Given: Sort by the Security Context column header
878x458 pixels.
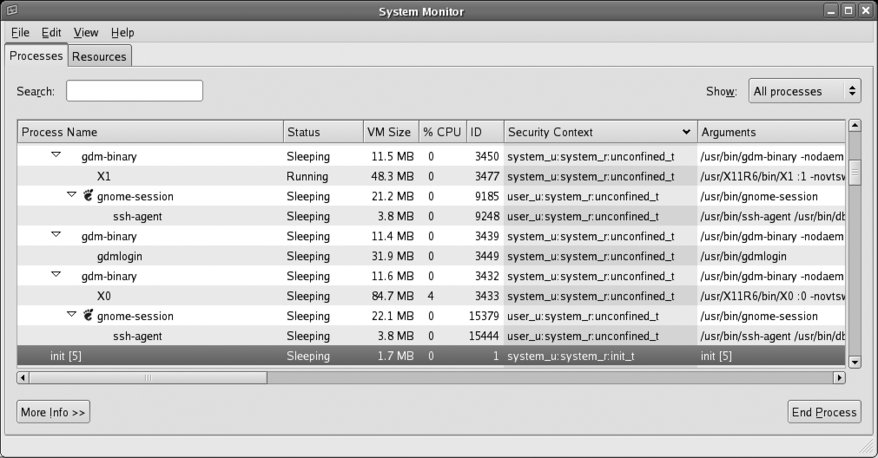Looking at the screenshot, I should click(600, 132).
